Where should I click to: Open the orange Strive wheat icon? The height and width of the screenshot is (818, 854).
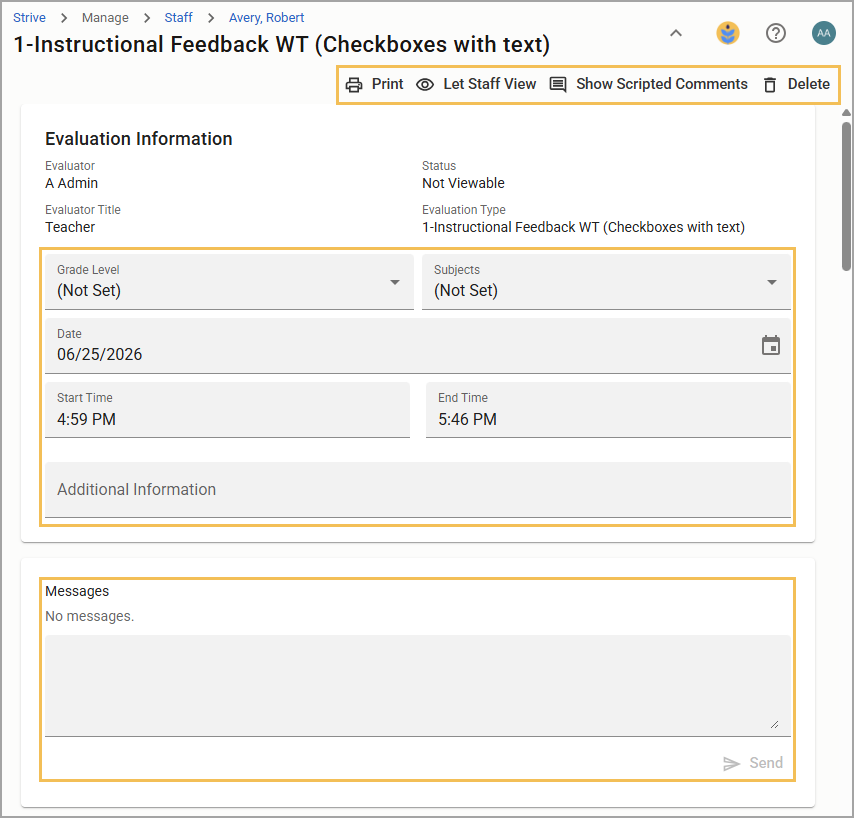[728, 33]
